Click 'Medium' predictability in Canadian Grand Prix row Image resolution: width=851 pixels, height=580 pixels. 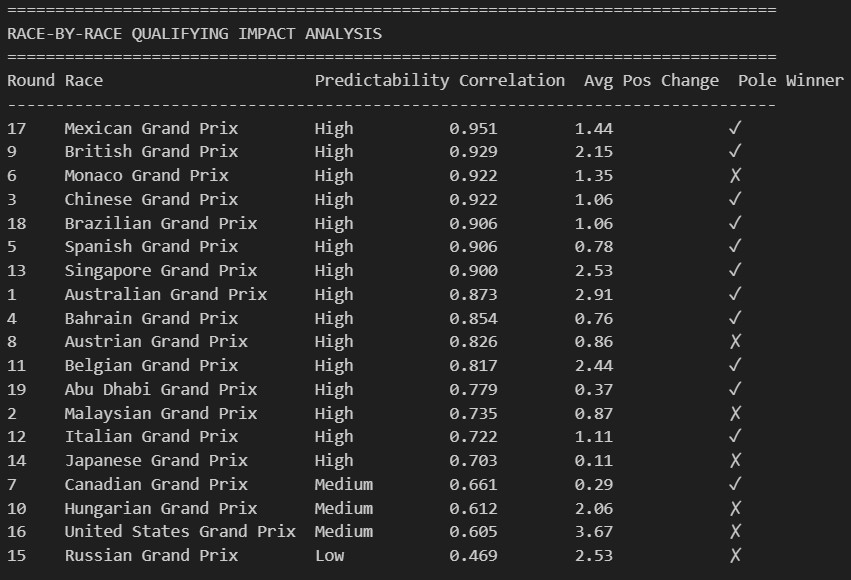[344, 485]
